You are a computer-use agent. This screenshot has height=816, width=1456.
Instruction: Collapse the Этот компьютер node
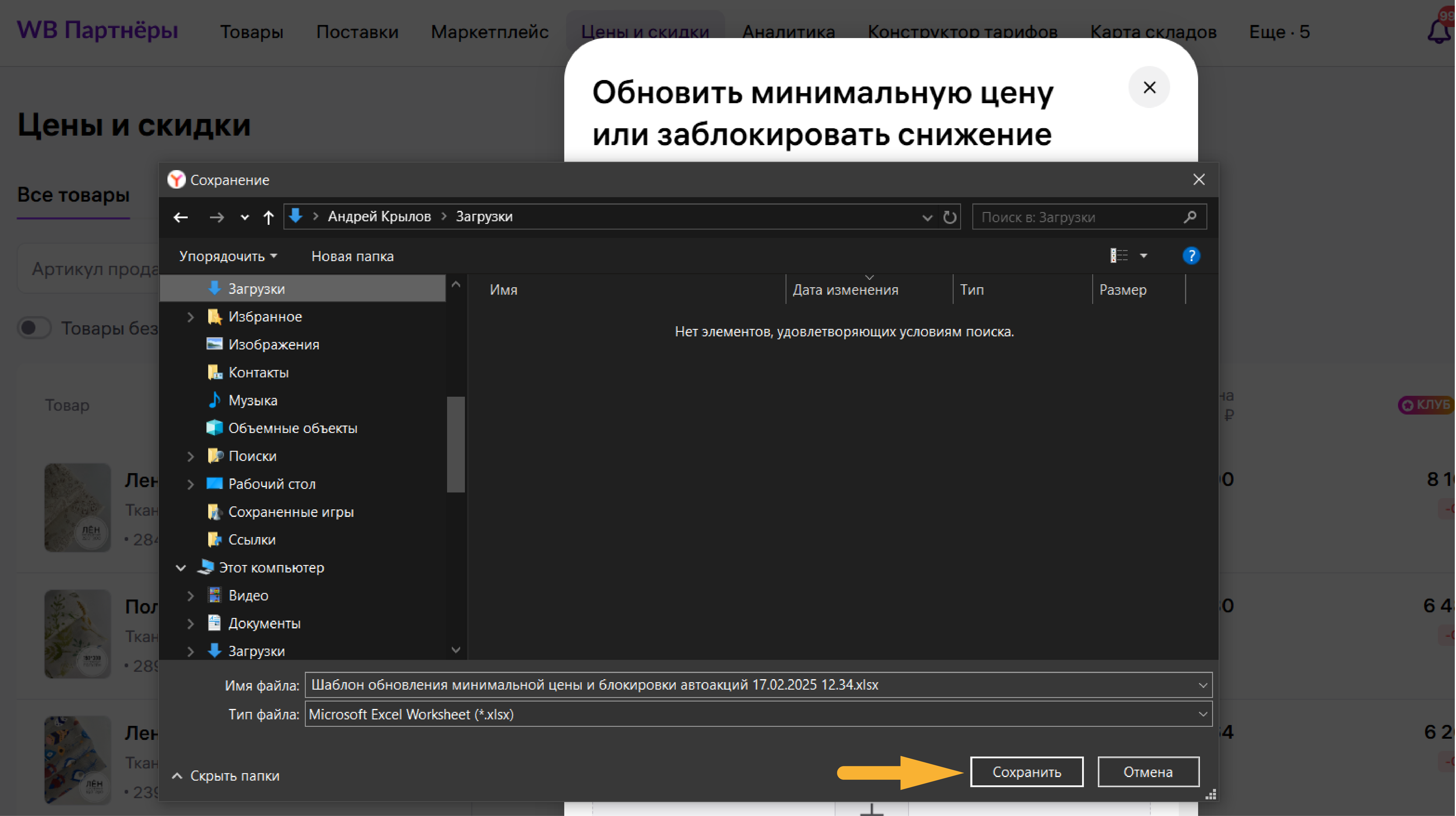click(x=181, y=567)
